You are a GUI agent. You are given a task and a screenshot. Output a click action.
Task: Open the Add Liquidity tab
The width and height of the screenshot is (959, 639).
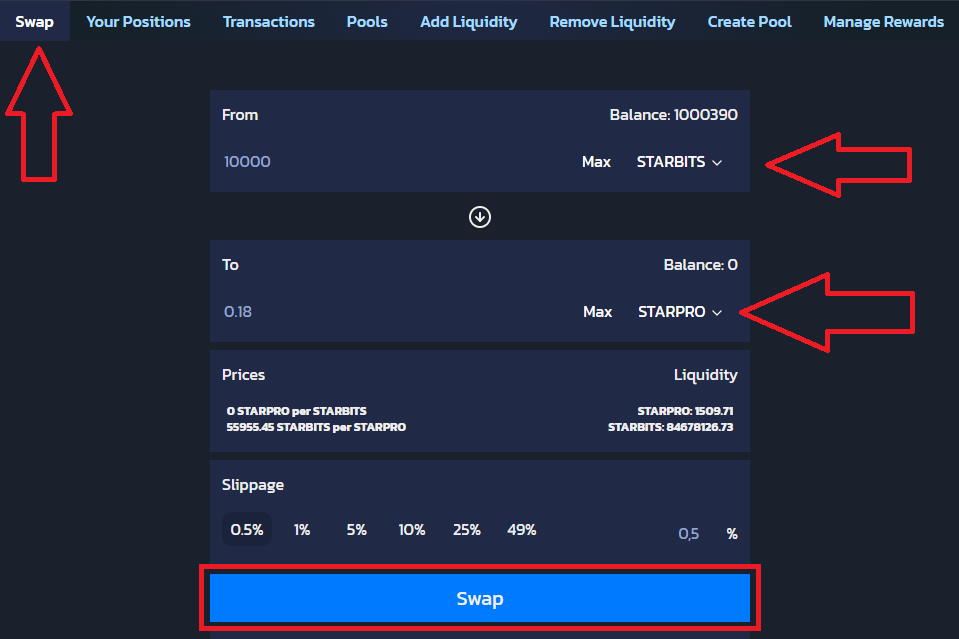(468, 21)
